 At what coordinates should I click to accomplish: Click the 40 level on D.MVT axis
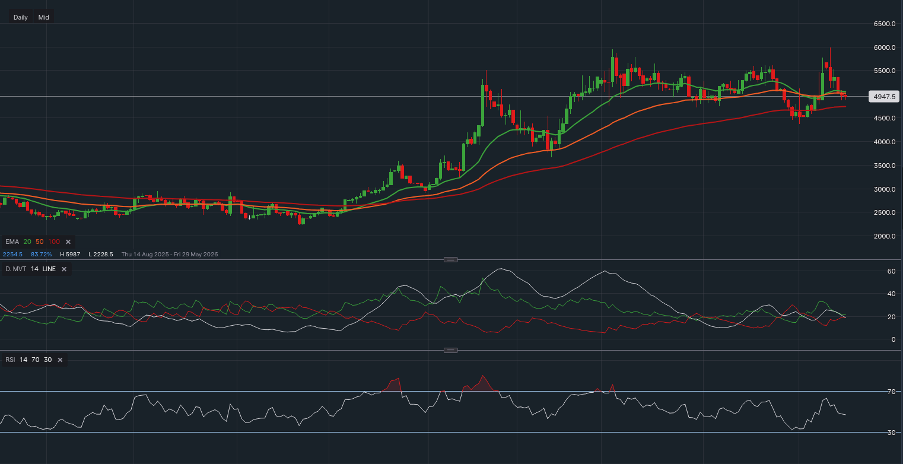coord(891,294)
